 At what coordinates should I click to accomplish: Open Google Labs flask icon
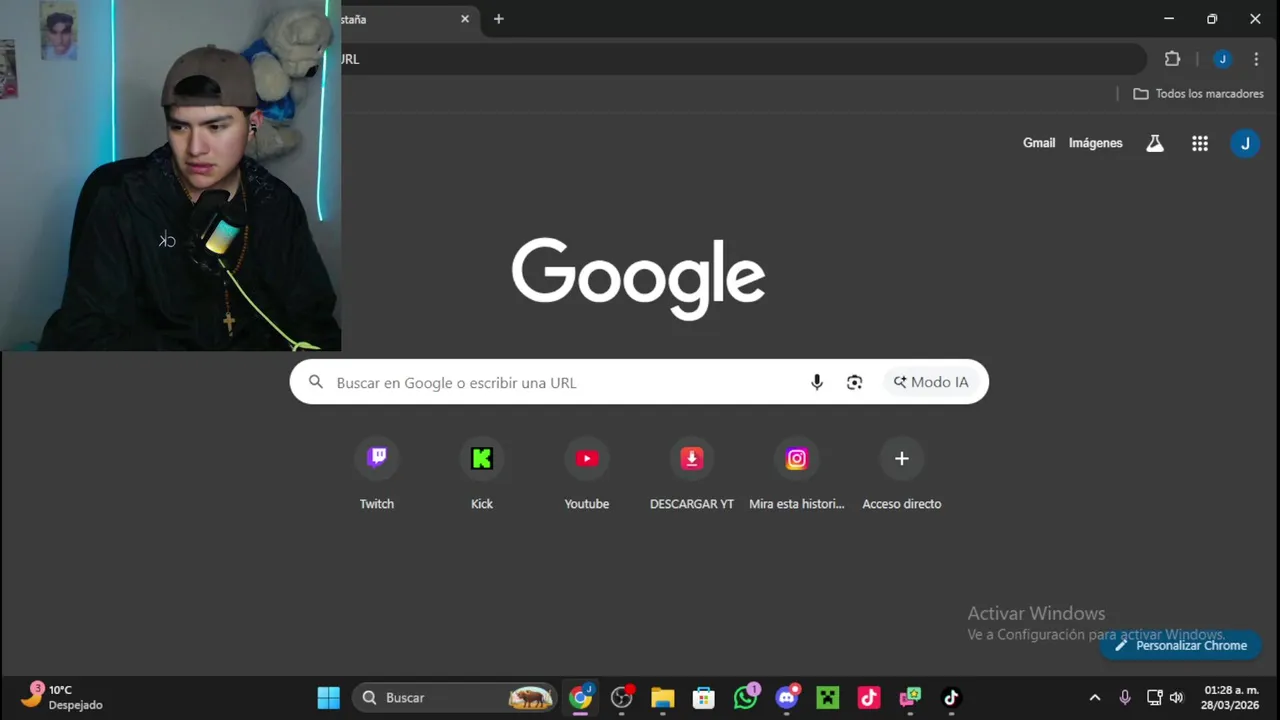[x=1155, y=143]
